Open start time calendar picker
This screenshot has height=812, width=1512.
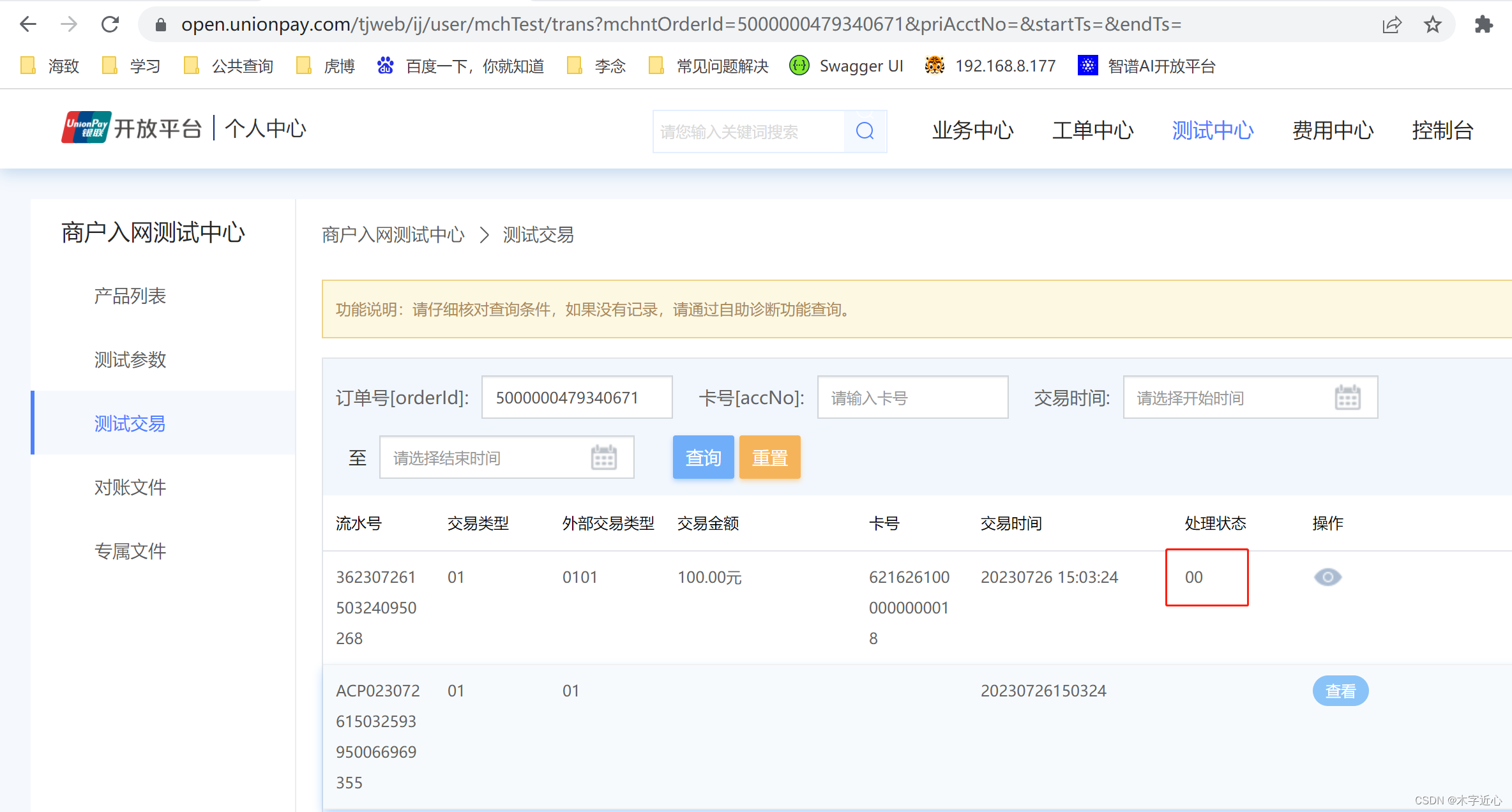1347,398
